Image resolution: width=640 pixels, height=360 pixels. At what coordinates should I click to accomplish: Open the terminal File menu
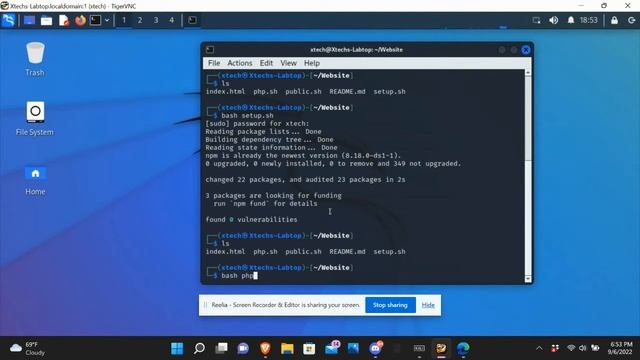point(214,63)
